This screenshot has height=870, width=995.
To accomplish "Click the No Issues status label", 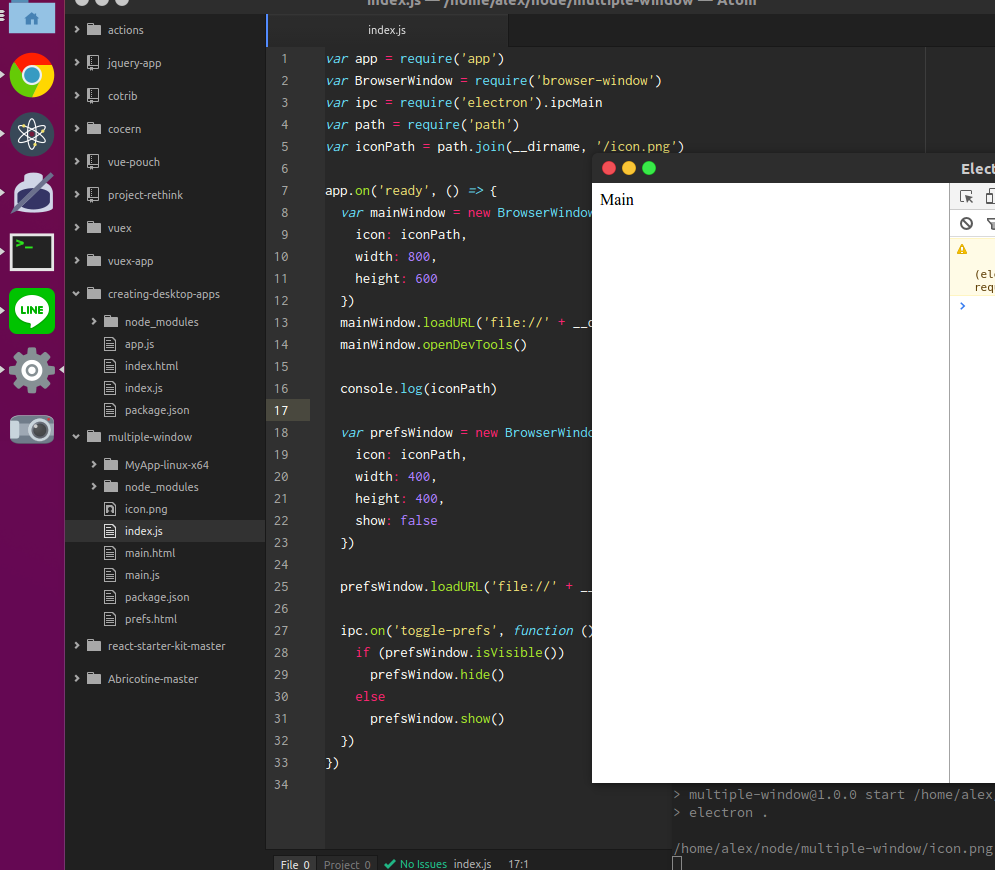I will click(423, 864).
